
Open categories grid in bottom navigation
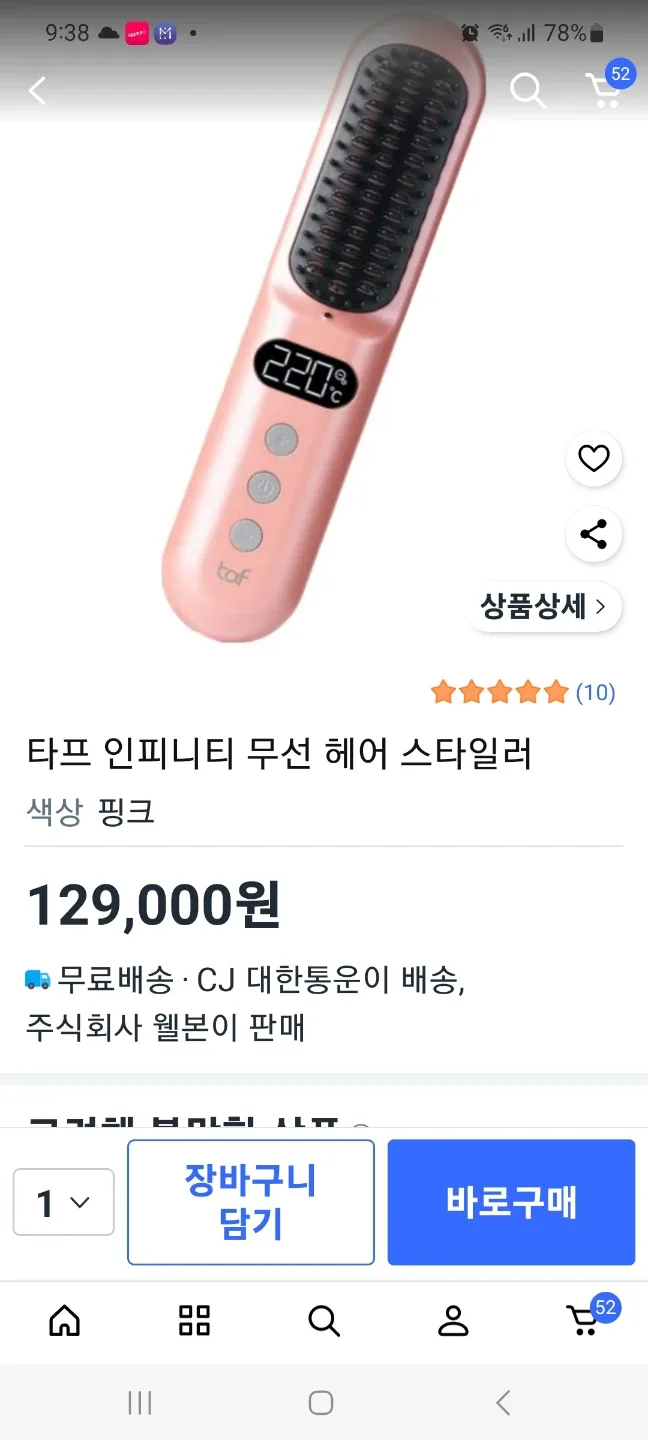pos(194,1321)
